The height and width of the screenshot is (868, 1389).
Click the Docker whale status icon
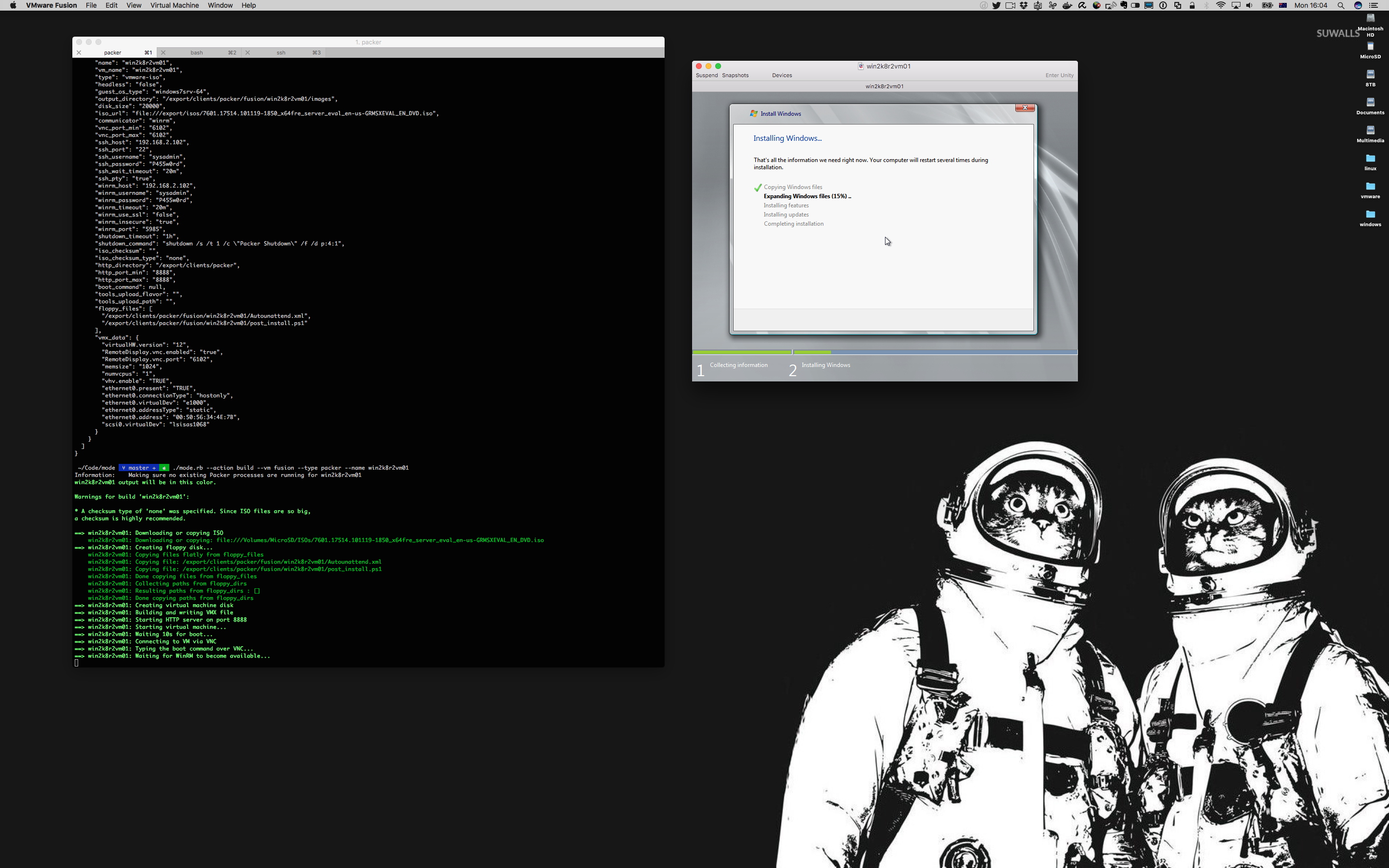(x=1067, y=5)
